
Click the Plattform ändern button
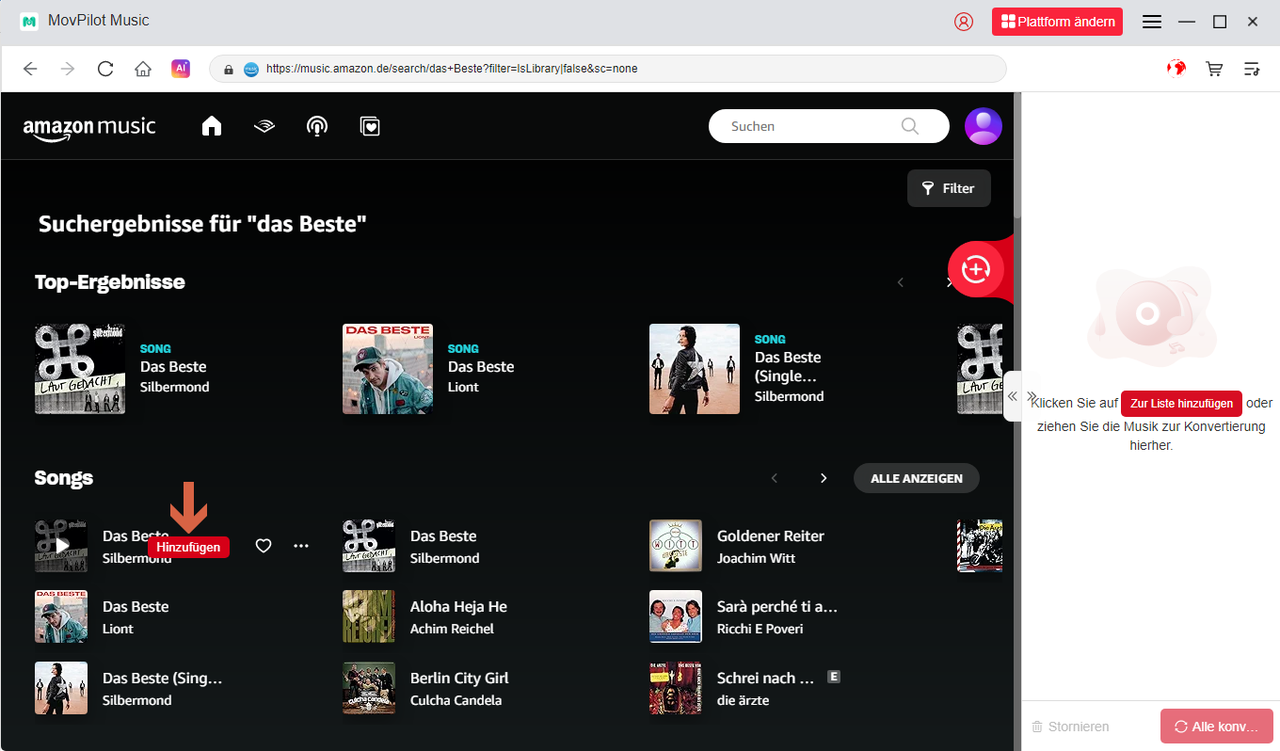point(1057,21)
